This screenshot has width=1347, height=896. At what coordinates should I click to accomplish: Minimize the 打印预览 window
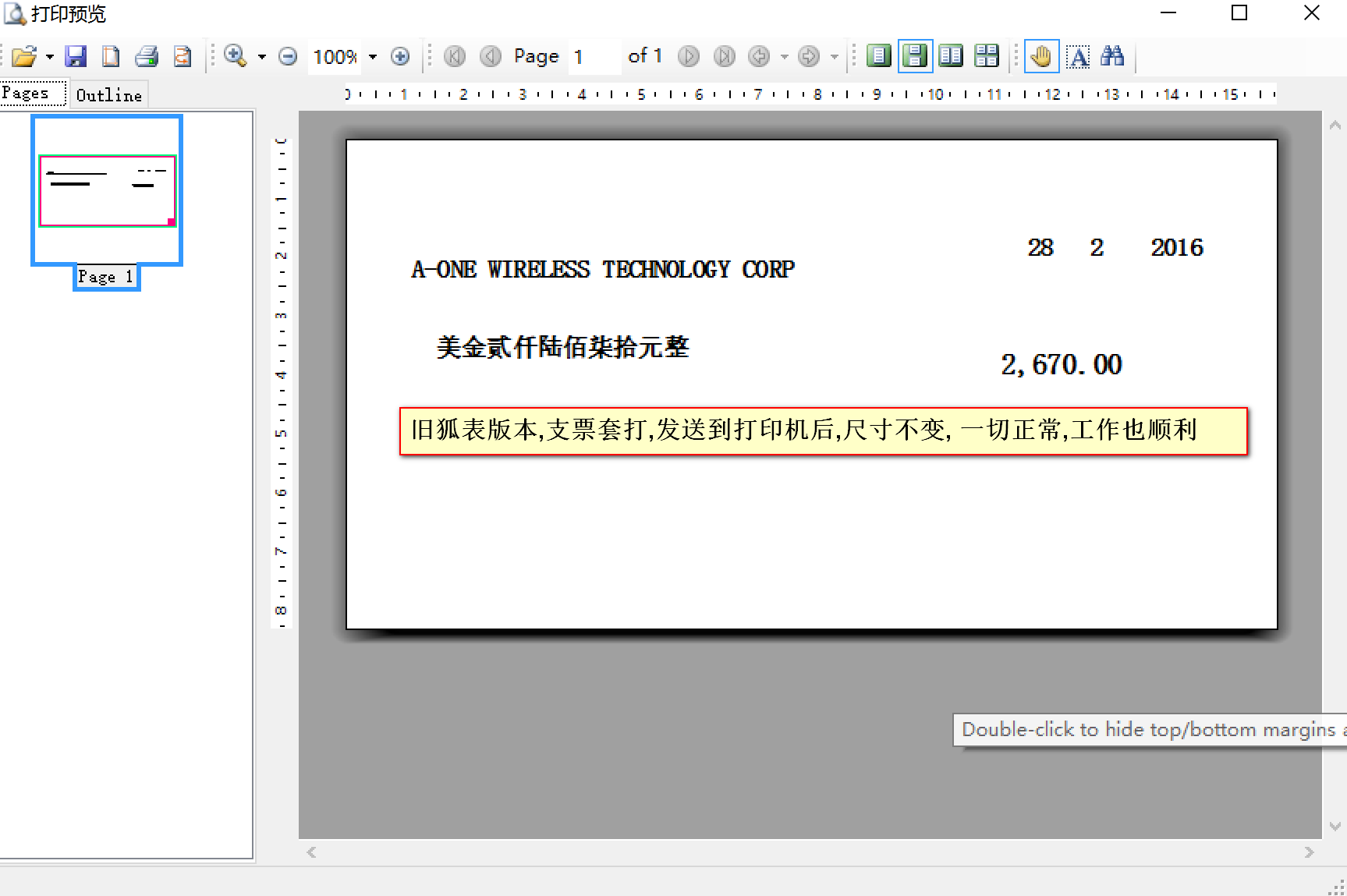tap(1168, 12)
